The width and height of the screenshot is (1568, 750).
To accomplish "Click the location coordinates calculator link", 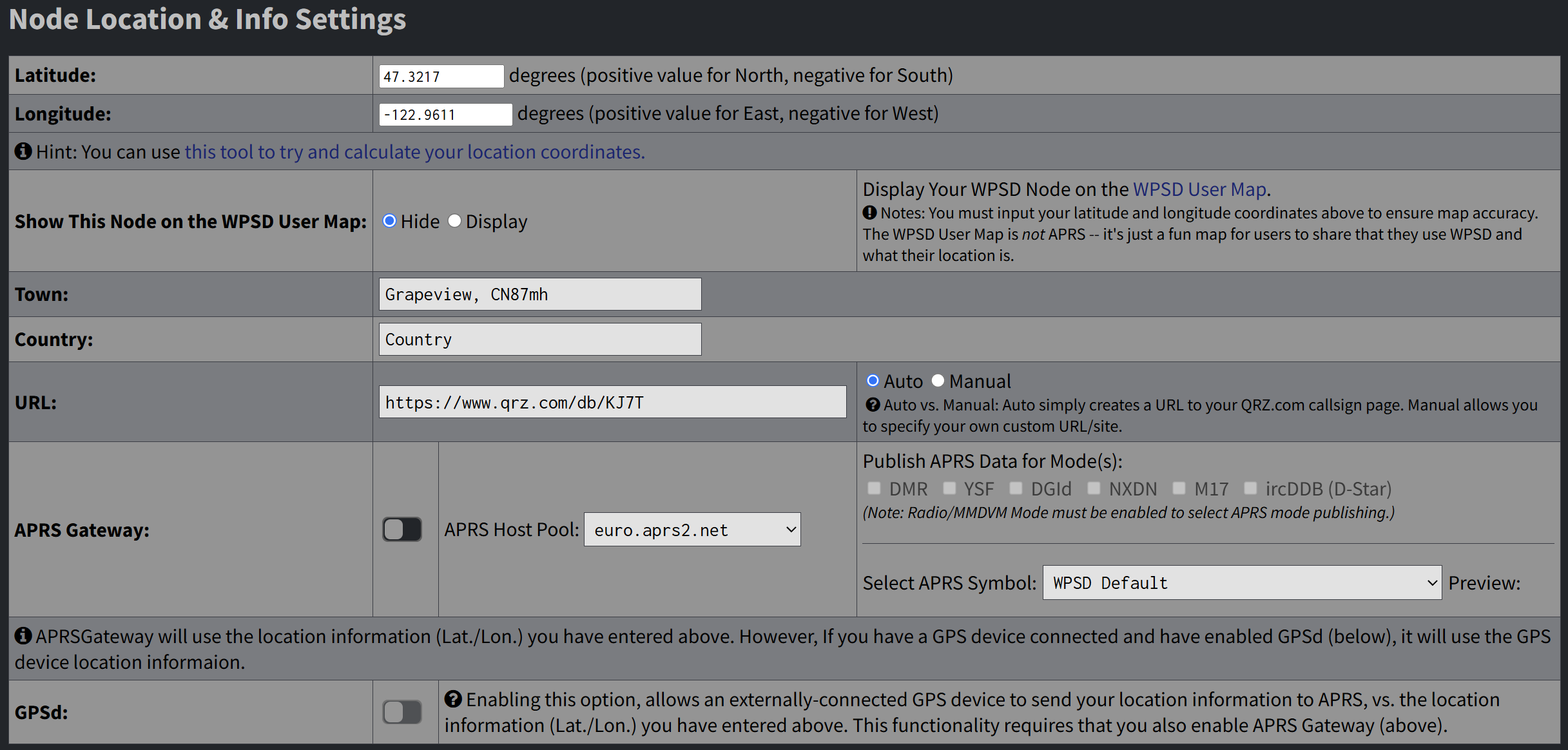I will pyautogui.click(x=414, y=152).
